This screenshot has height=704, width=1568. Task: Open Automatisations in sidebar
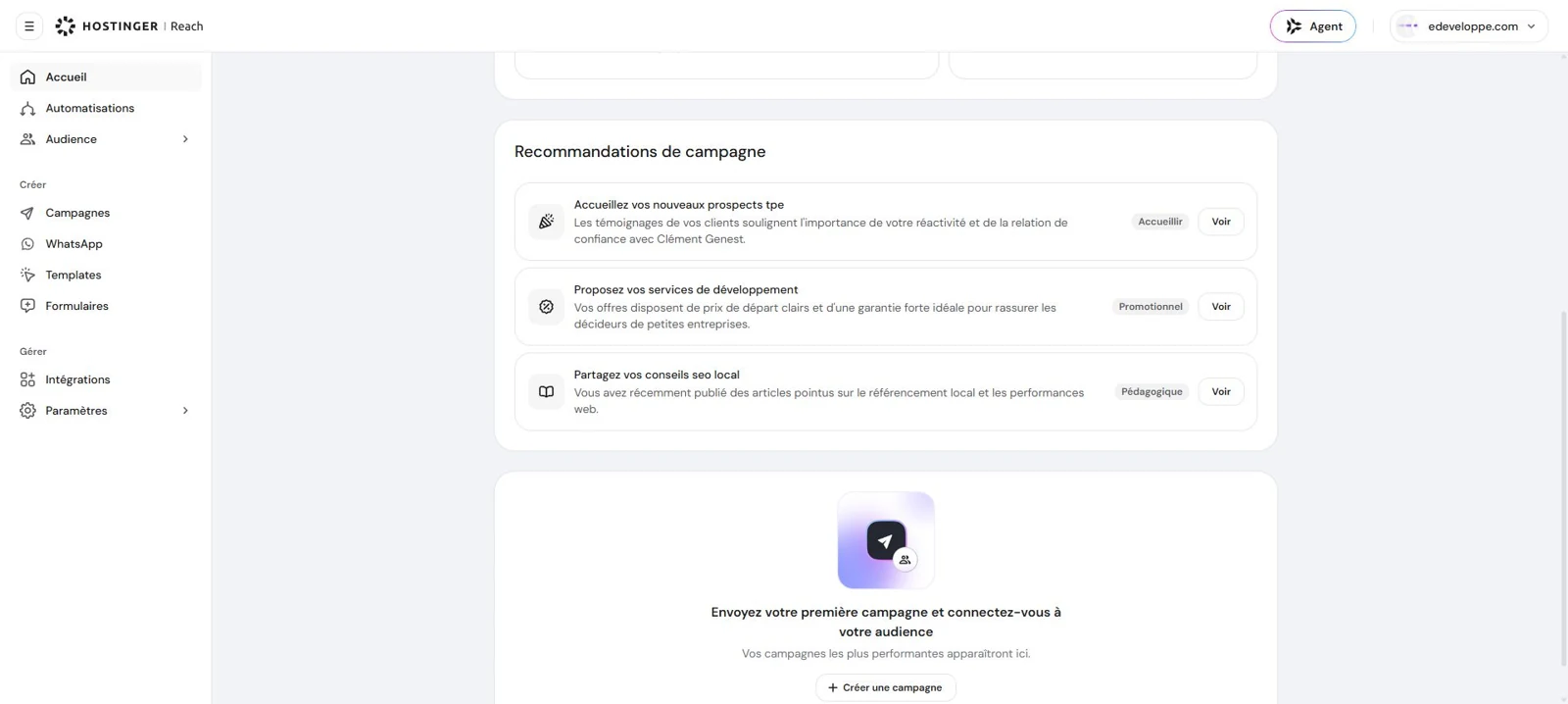[x=106, y=108]
